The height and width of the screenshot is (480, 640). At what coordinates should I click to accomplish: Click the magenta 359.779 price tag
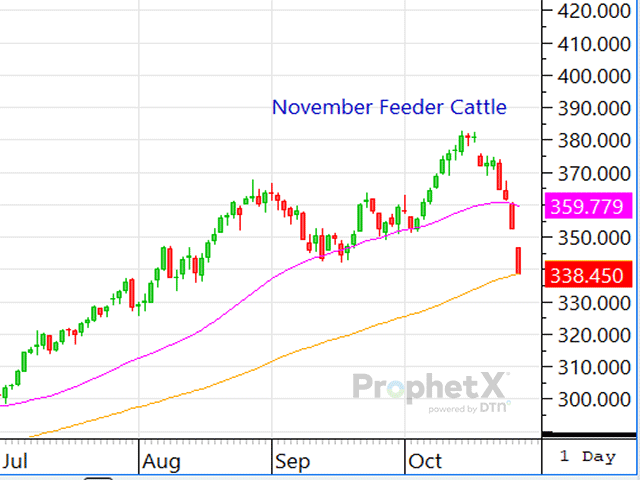(587, 208)
